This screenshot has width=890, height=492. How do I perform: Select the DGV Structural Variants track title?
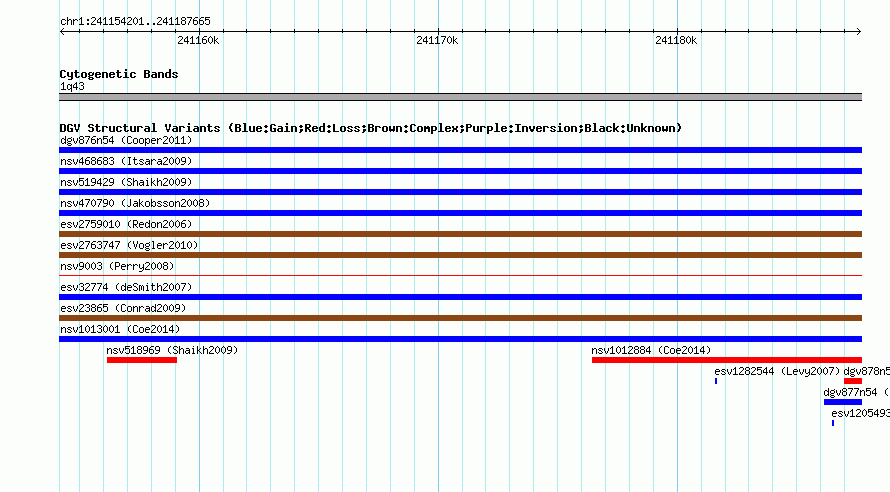point(371,128)
